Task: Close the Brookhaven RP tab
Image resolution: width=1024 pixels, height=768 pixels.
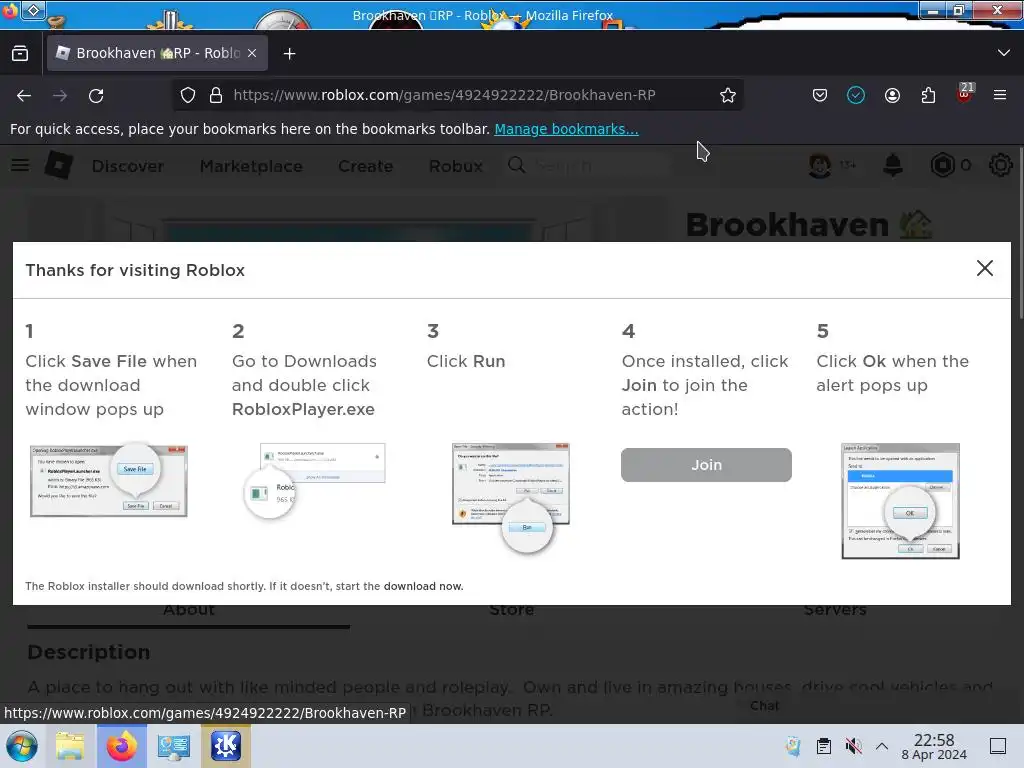Action: pyautogui.click(x=252, y=53)
